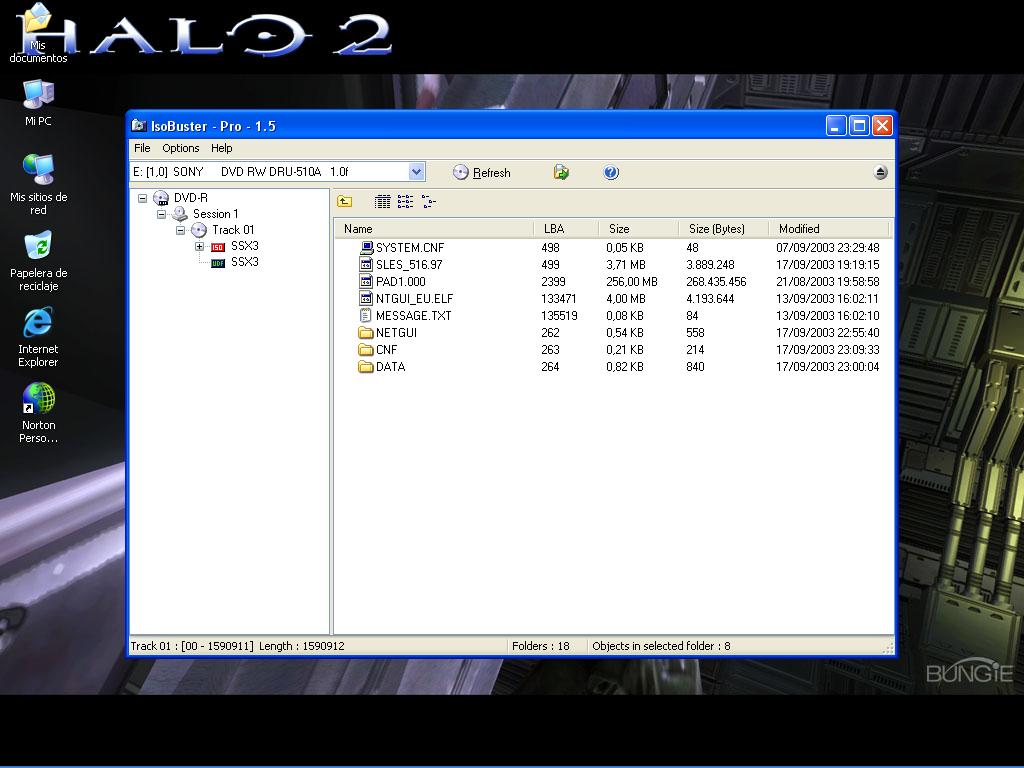Select the ISO SSX3 file system
The width and height of the screenshot is (1024, 768).
[x=244, y=246]
